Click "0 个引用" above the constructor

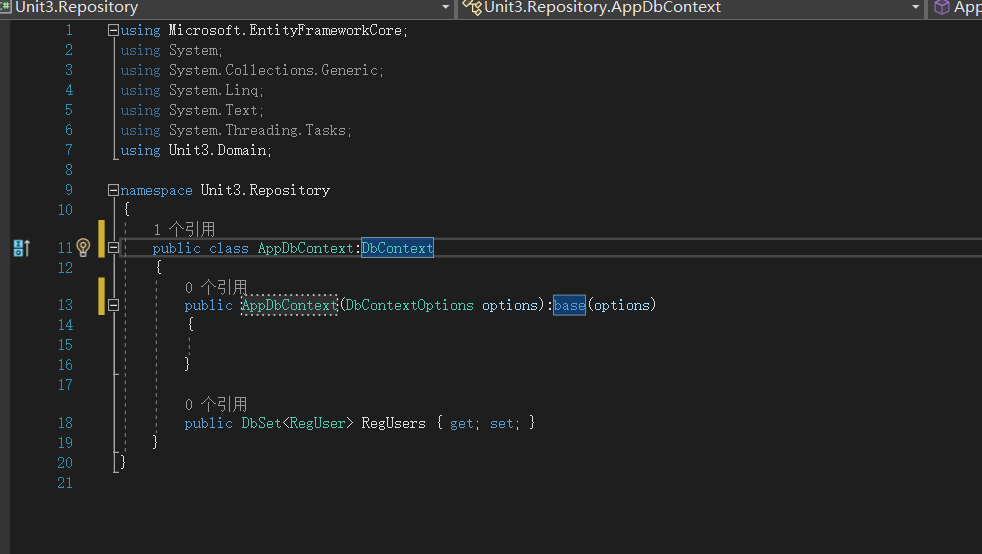[216, 288]
